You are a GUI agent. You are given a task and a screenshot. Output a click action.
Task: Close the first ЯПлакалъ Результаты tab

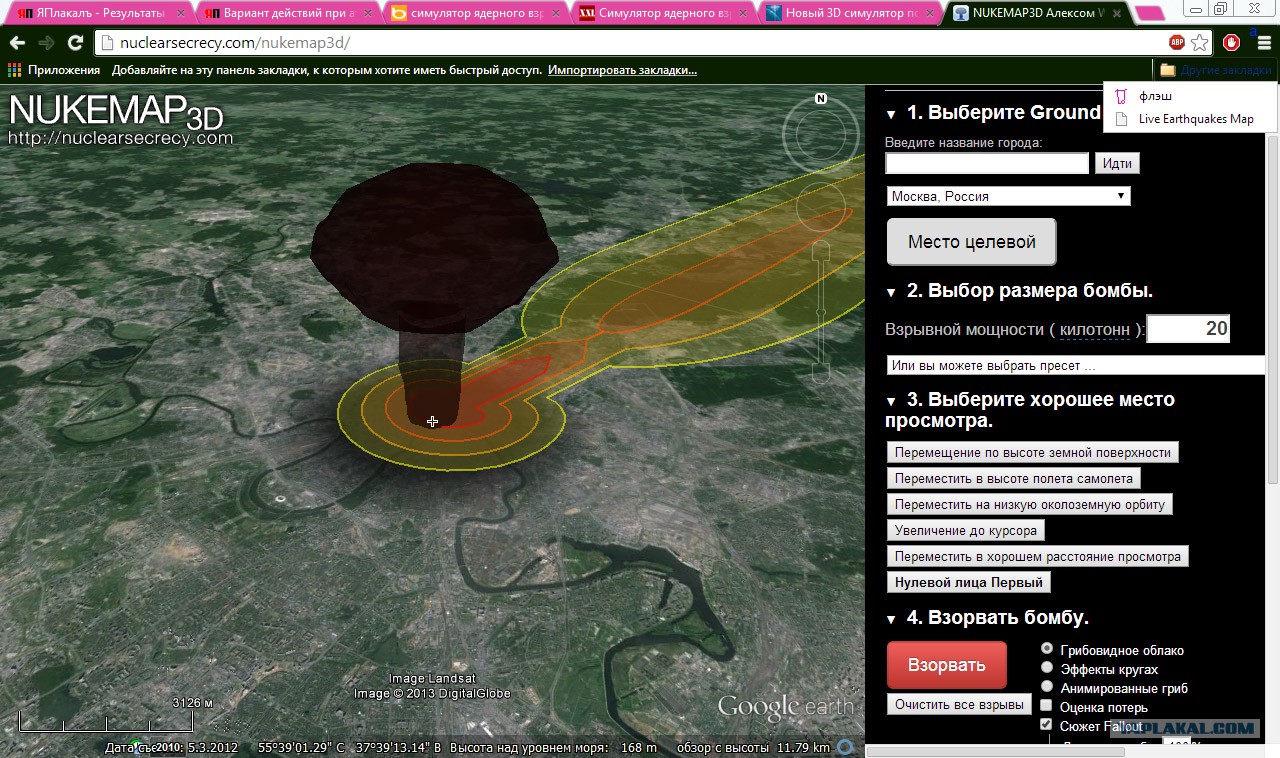coord(179,14)
